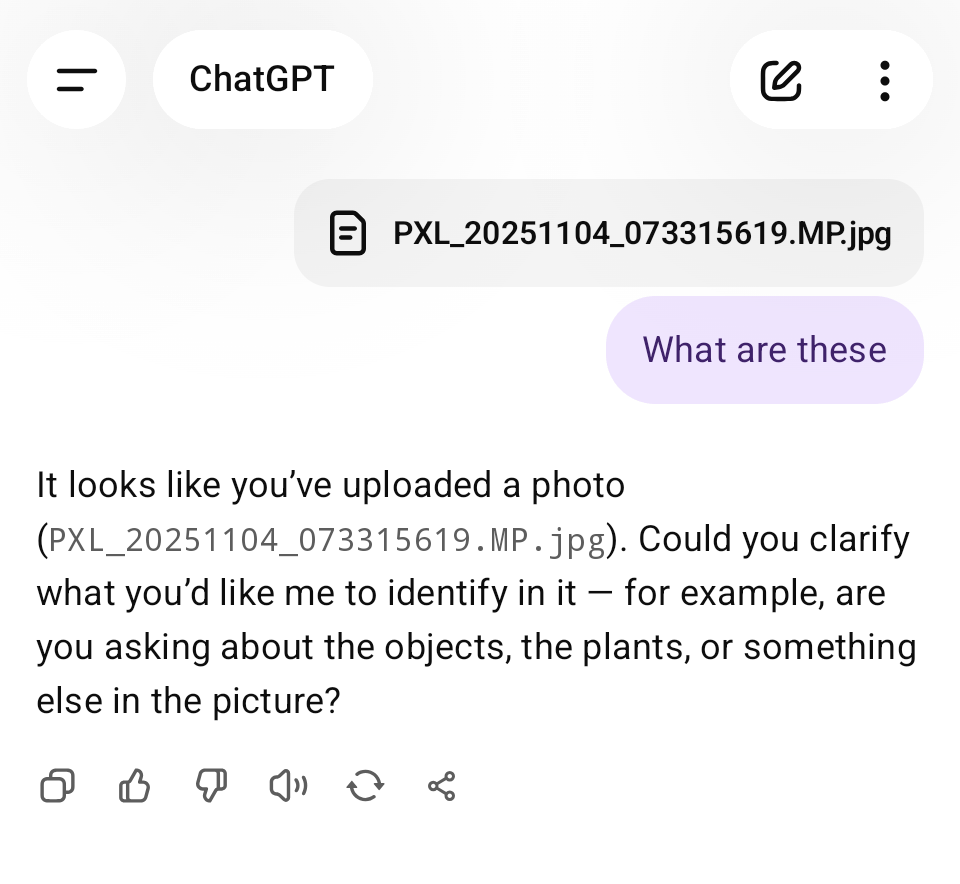Open the three-dot more options menu

(884, 80)
